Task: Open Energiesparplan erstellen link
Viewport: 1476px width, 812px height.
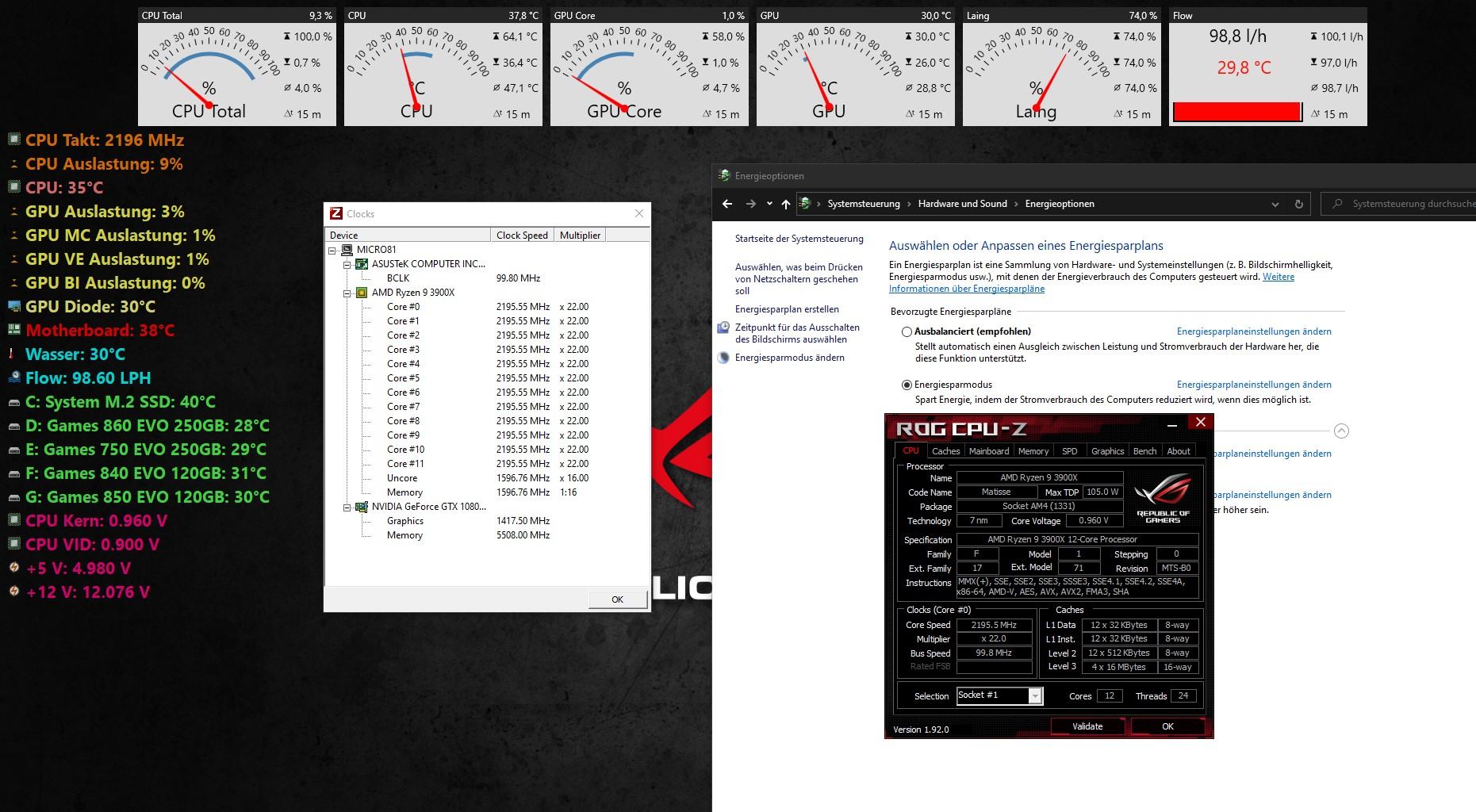Action: pyautogui.click(x=787, y=309)
